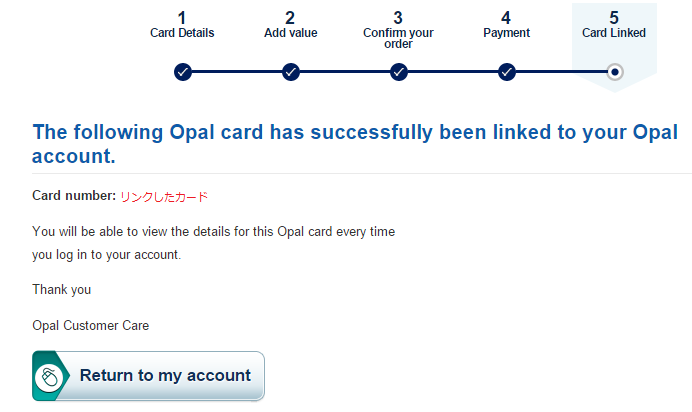Select the Payment step checkmark circle
692x412 pixels.
[x=507, y=72]
